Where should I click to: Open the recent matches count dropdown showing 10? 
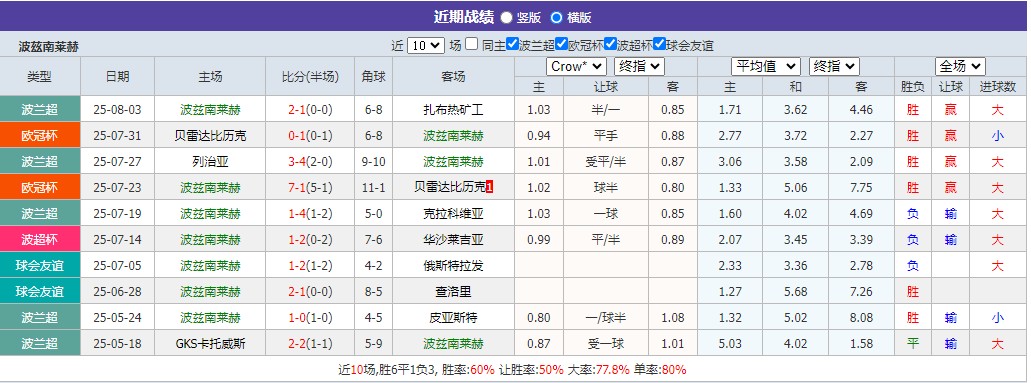pyautogui.click(x=426, y=45)
